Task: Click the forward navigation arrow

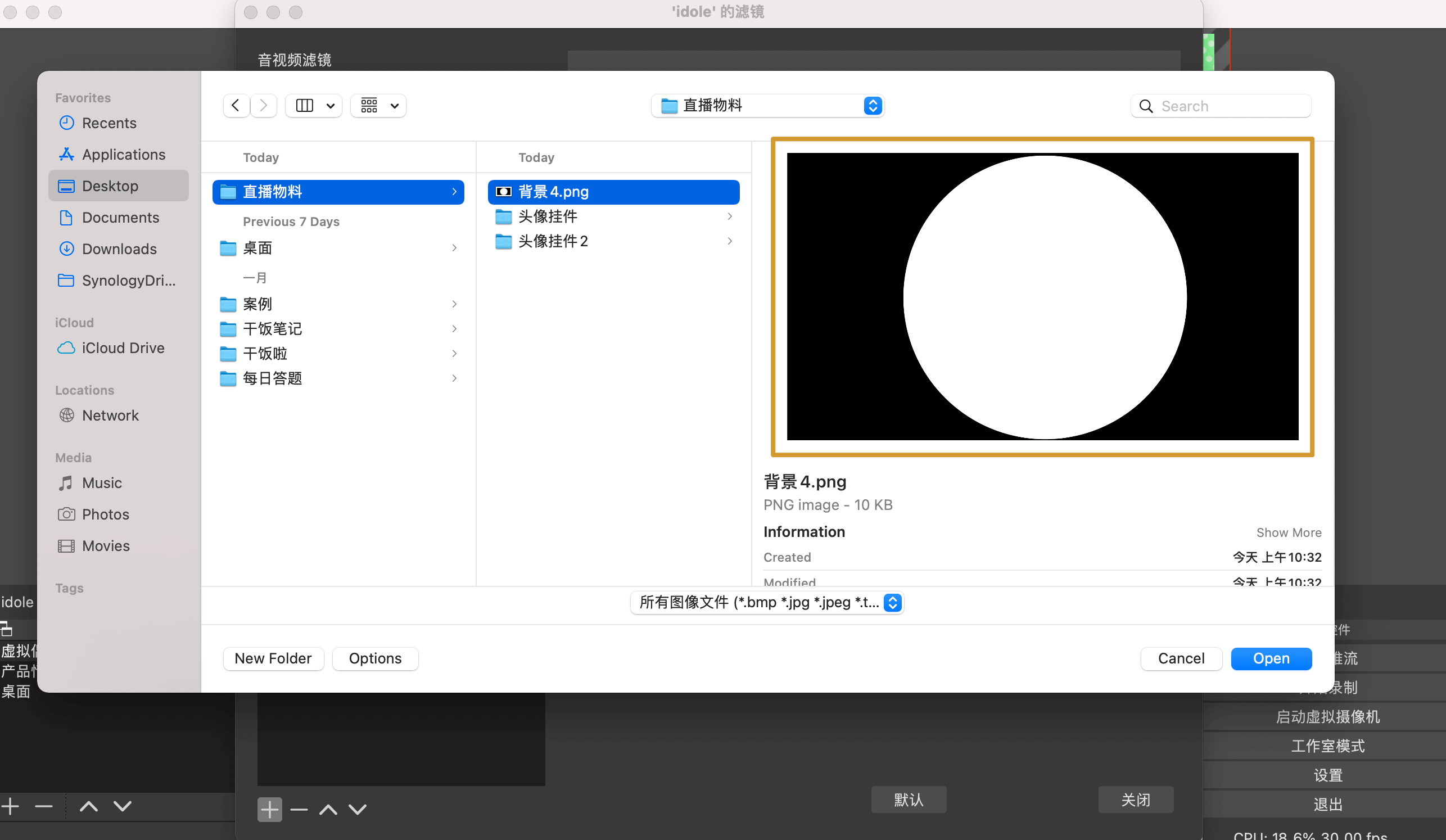Action: [263, 106]
